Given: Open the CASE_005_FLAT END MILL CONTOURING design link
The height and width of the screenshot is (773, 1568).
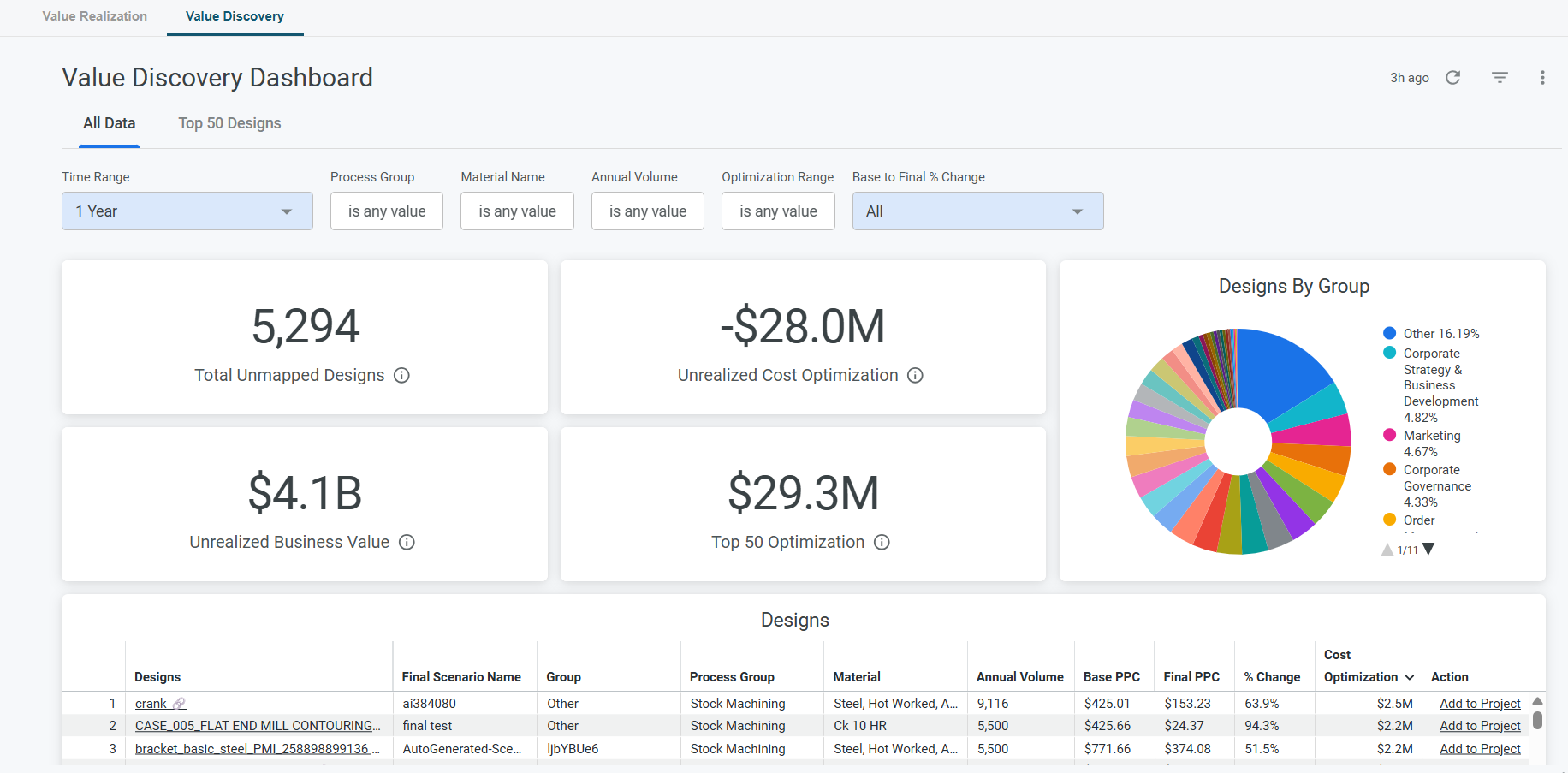Looking at the screenshot, I should click(258, 726).
